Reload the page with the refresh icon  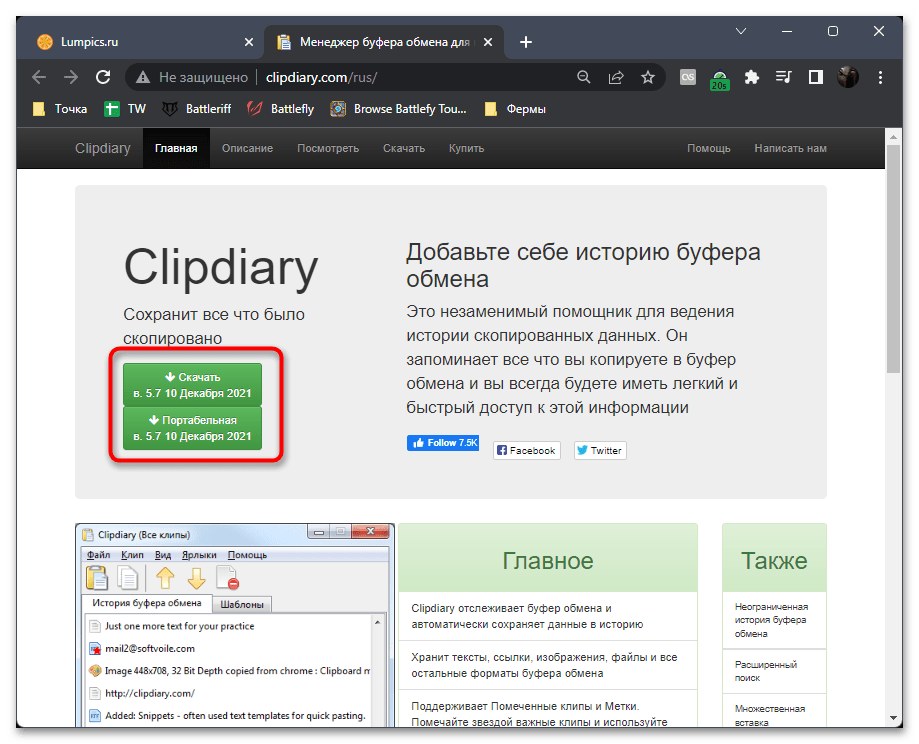[x=102, y=77]
